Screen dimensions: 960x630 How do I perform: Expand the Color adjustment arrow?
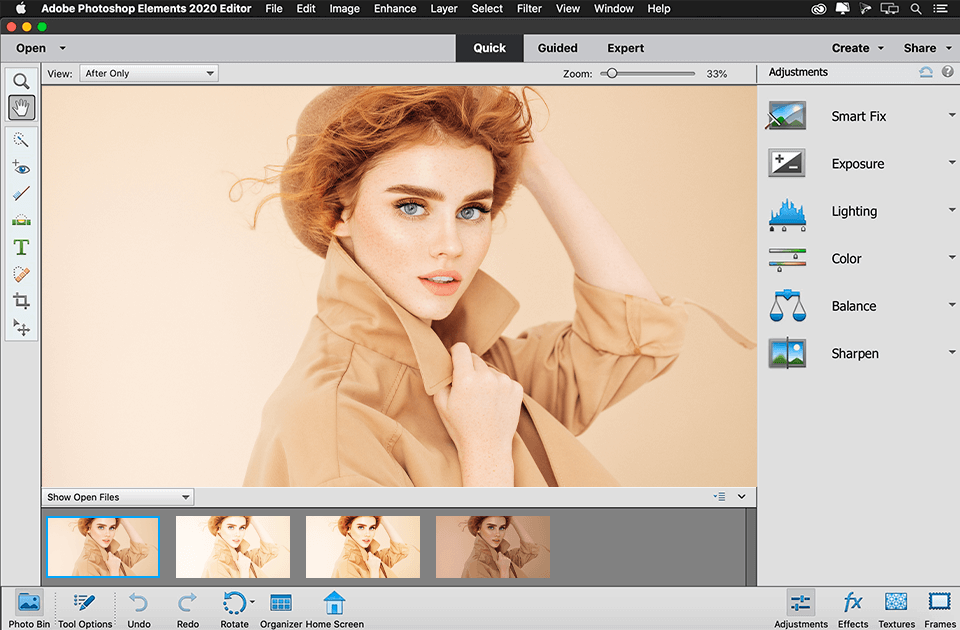click(x=951, y=257)
